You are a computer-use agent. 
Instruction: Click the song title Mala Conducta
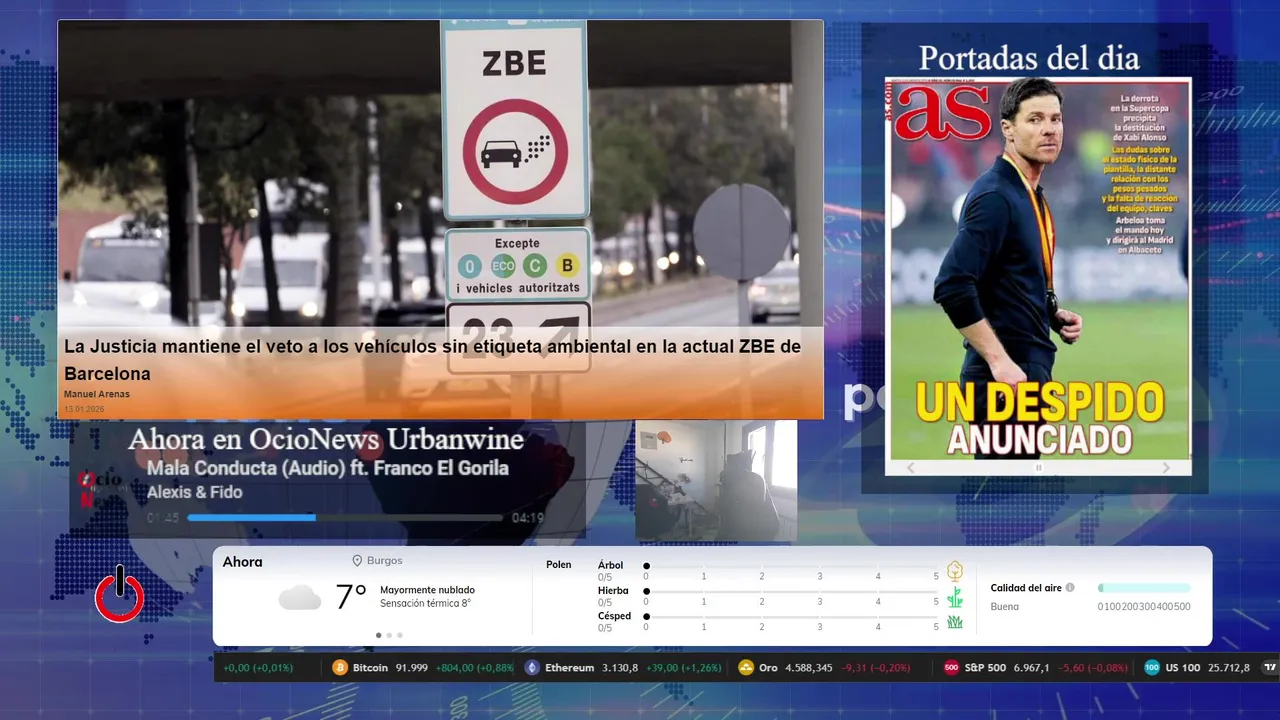point(328,468)
